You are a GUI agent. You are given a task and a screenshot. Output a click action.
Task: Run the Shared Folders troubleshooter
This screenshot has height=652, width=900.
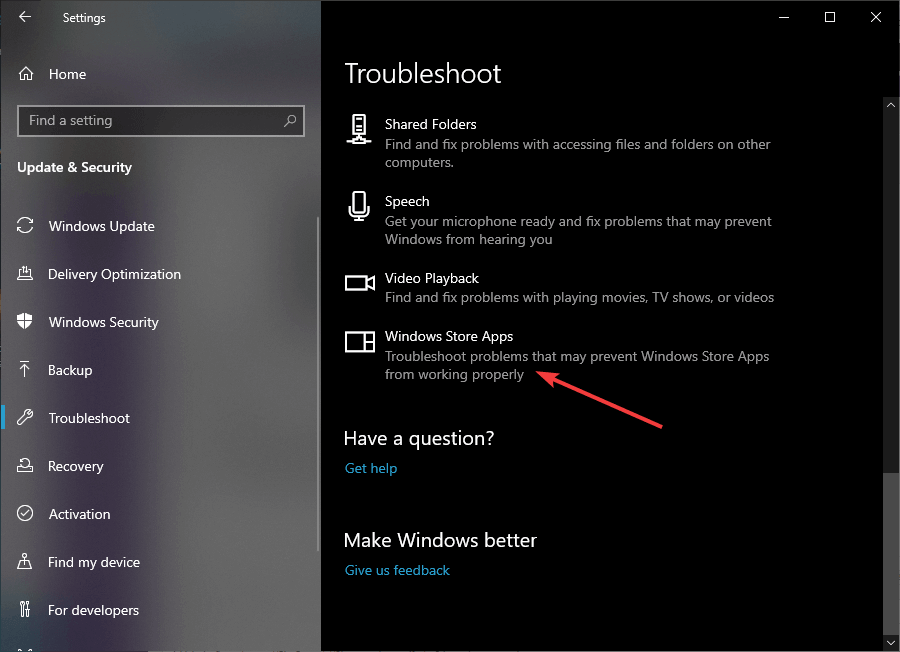[x=560, y=142]
